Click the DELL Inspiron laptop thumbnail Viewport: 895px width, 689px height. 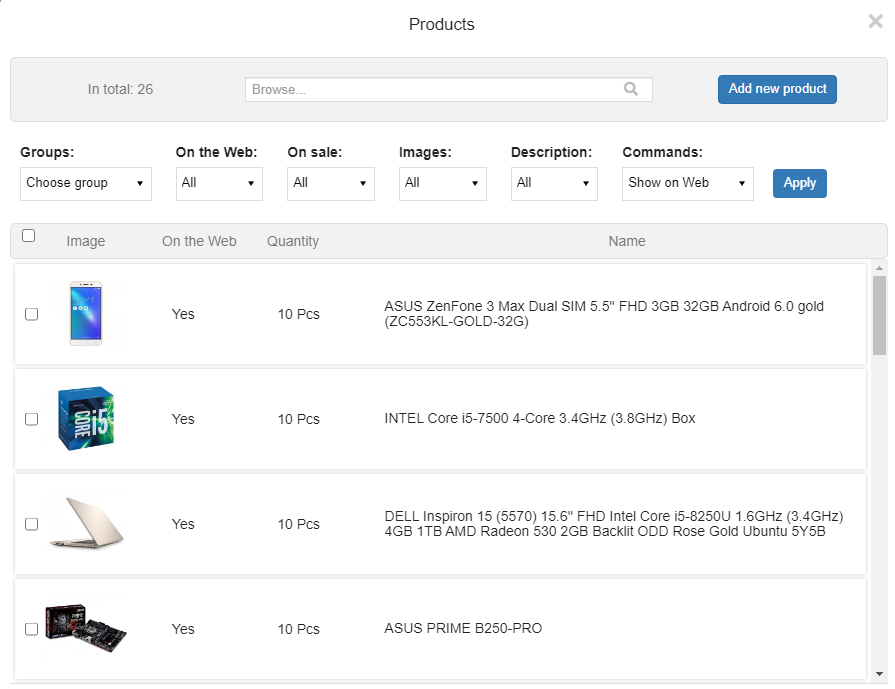[86, 523]
